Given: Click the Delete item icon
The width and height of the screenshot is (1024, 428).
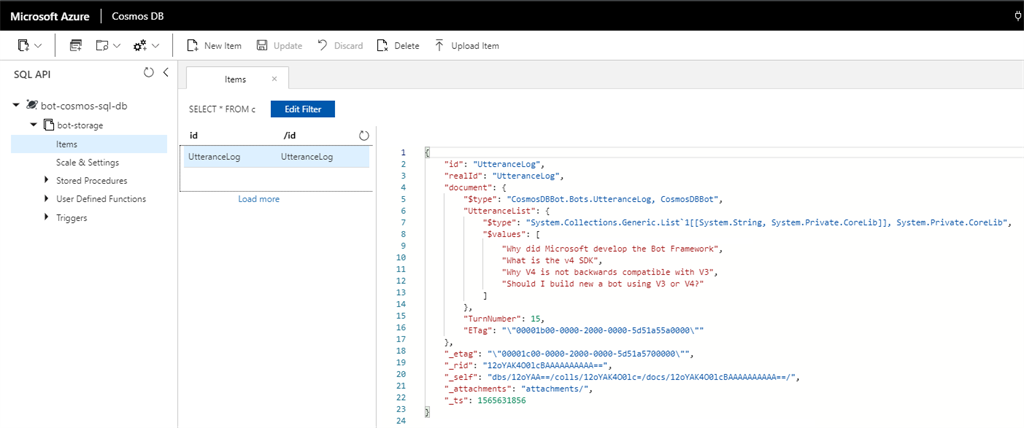Looking at the screenshot, I should pos(382,45).
